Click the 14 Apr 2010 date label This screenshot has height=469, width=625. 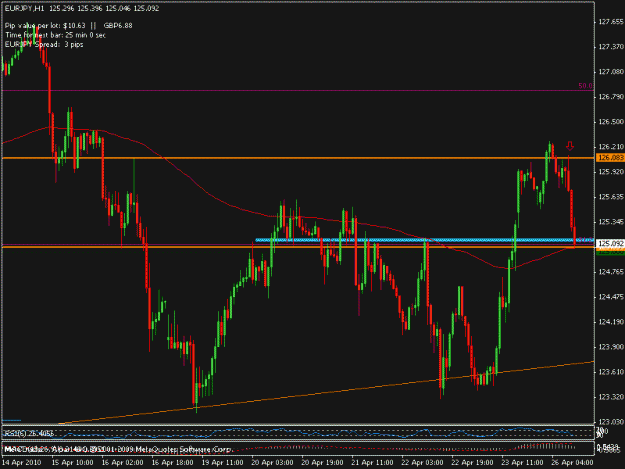tap(22, 463)
